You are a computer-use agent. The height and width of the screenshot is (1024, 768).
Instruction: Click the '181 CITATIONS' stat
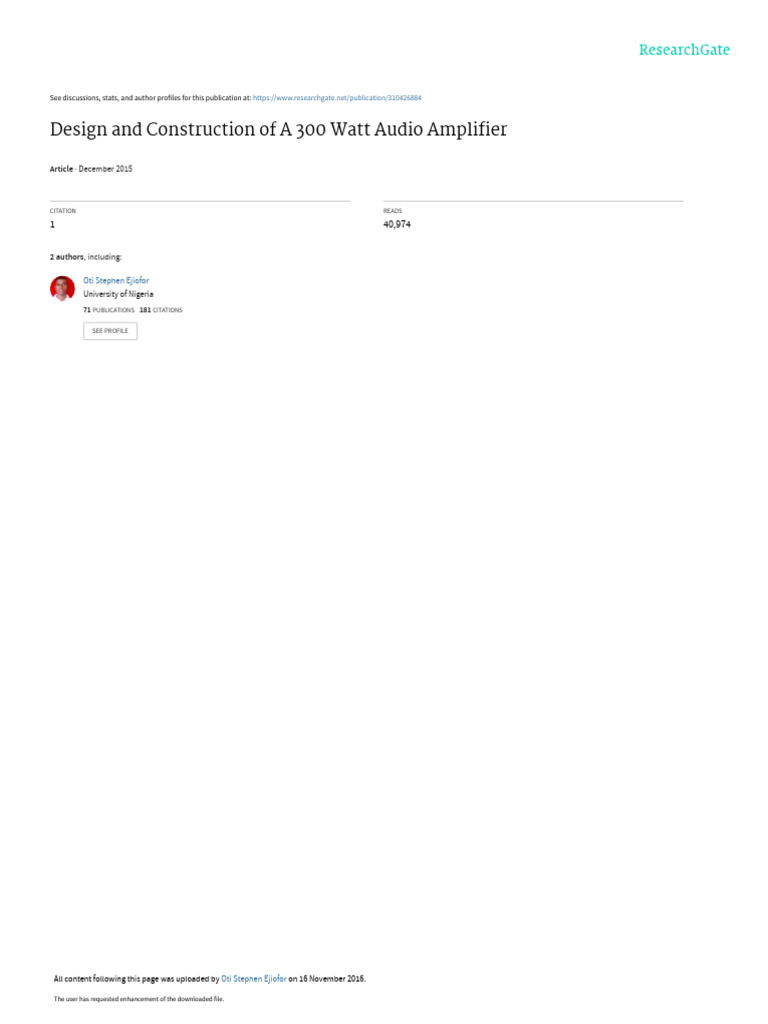[161, 310]
